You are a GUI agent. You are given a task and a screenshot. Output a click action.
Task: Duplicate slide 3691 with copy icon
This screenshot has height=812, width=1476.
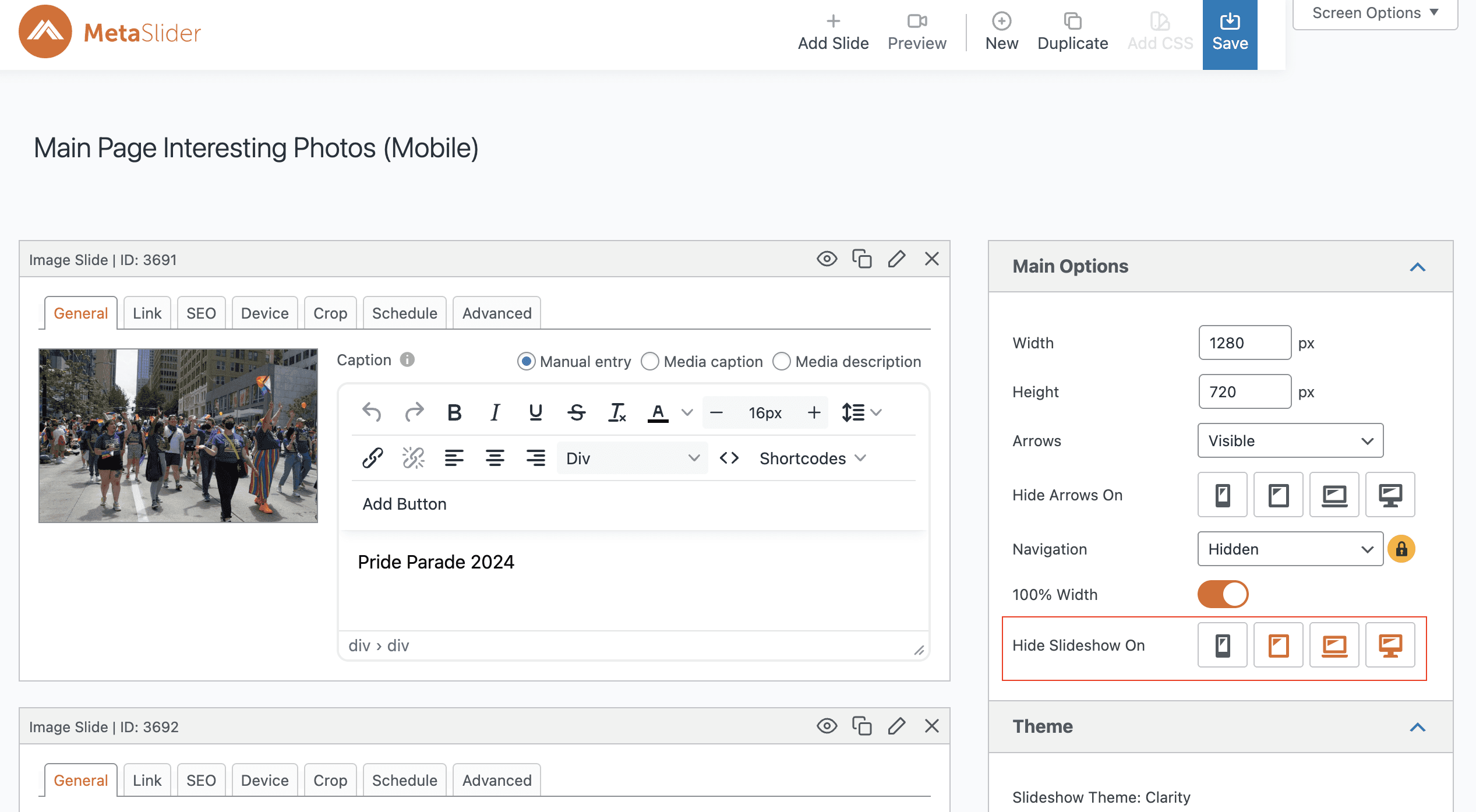click(861, 259)
